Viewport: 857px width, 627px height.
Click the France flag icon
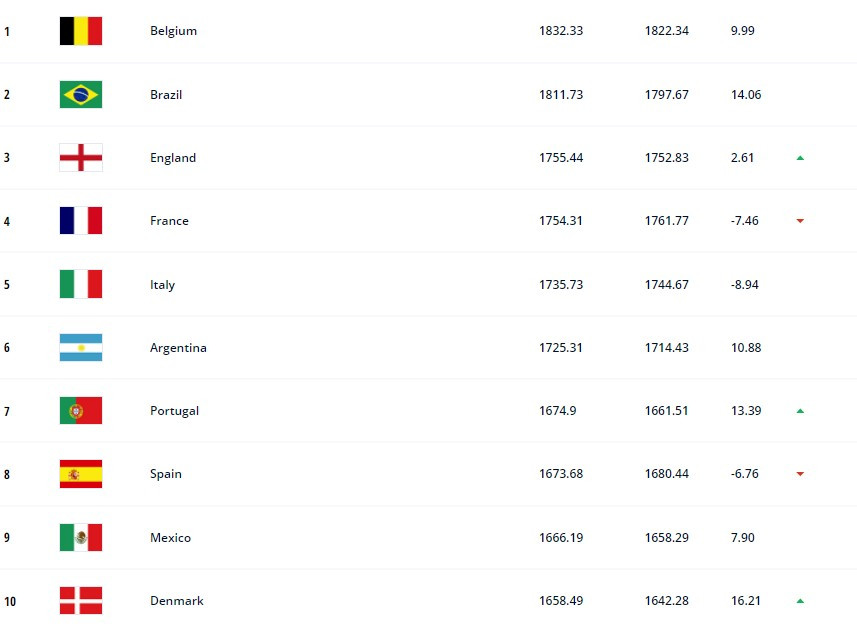point(81,221)
